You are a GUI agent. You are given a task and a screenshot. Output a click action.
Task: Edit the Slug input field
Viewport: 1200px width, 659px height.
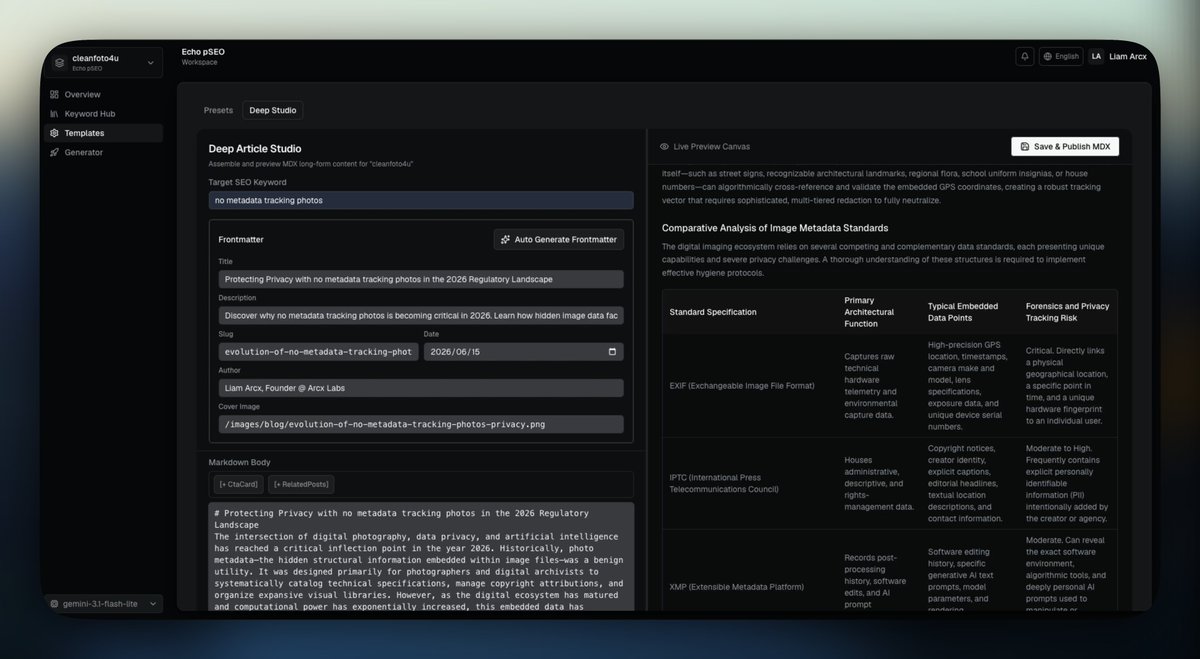319,352
